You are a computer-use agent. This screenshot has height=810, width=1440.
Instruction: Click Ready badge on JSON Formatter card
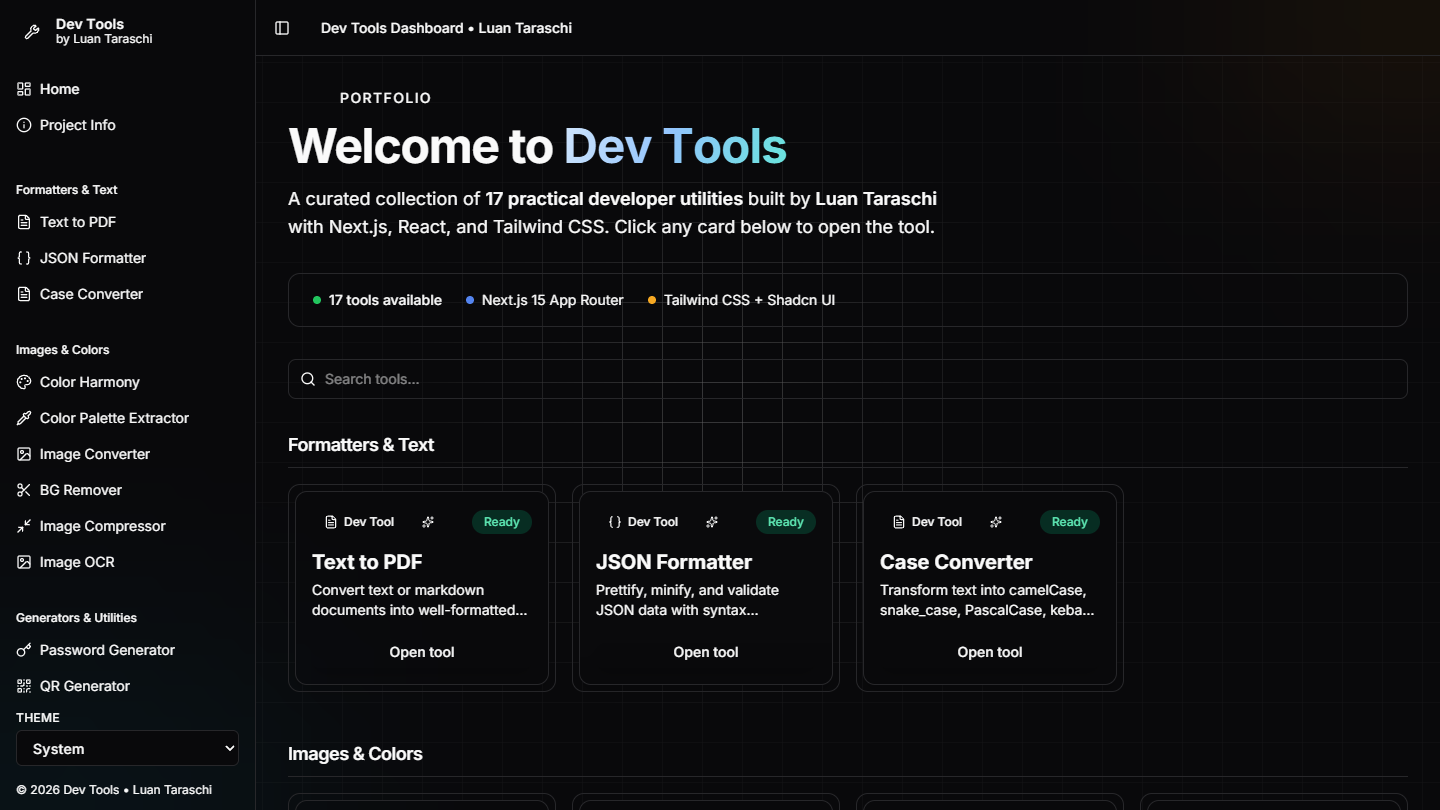pyautogui.click(x=786, y=522)
